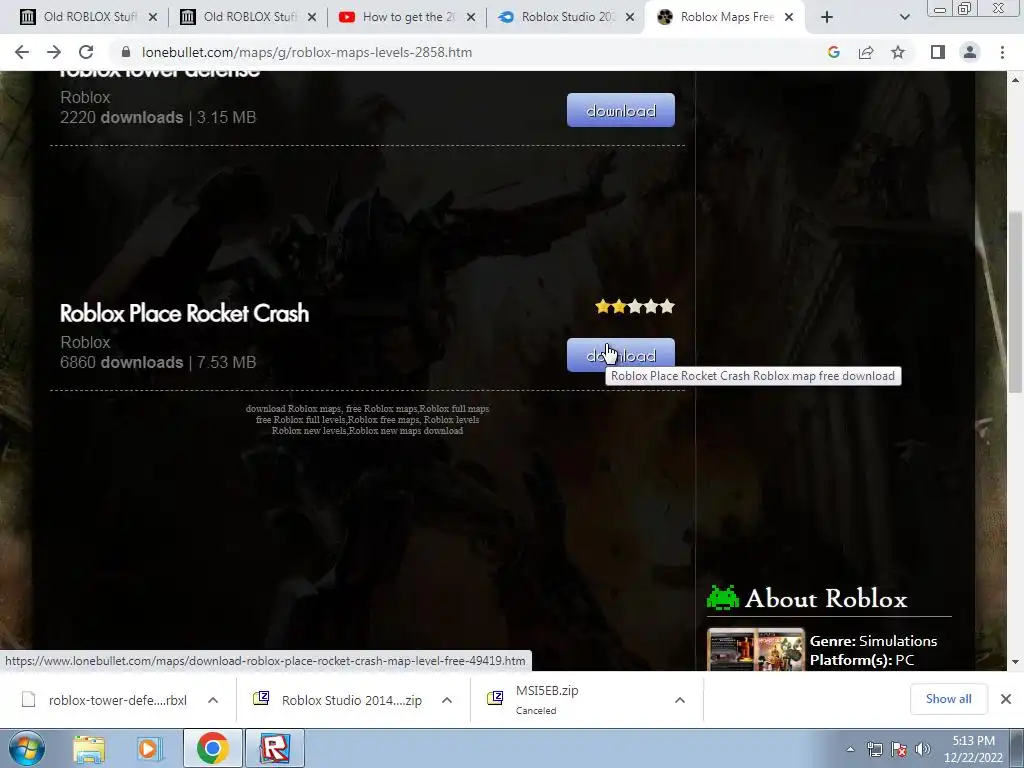Select Chrome in the taskbar
The width and height of the screenshot is (1024, 768).
click(213, 748)
